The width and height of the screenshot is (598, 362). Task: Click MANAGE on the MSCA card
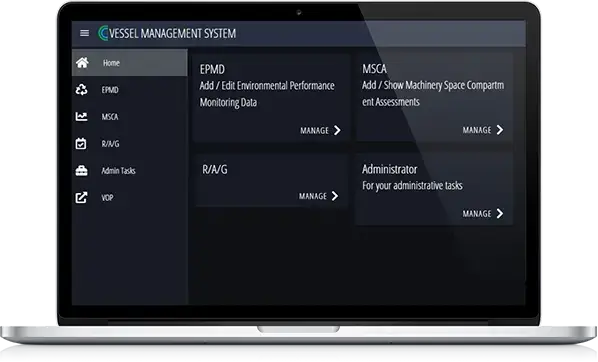[x=477, y=130]
